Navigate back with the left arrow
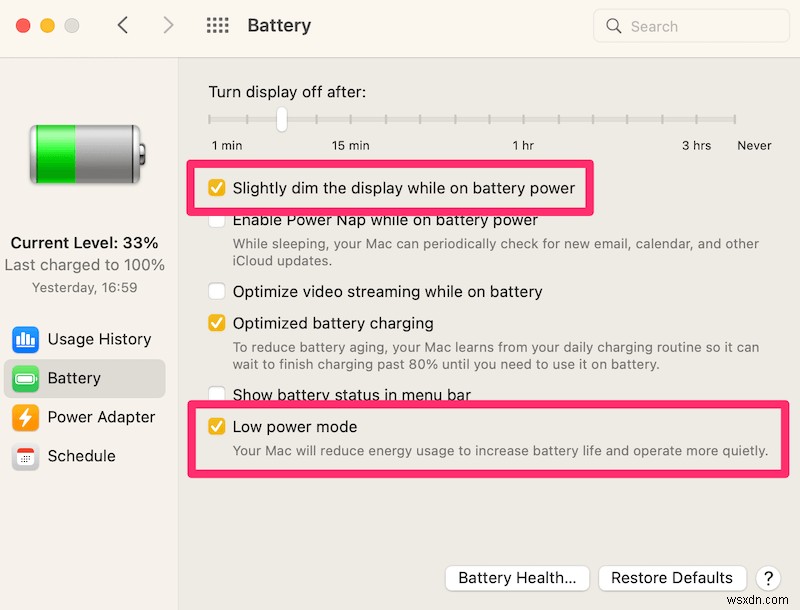Screen dimensions: 800x610 click(123, 25)
